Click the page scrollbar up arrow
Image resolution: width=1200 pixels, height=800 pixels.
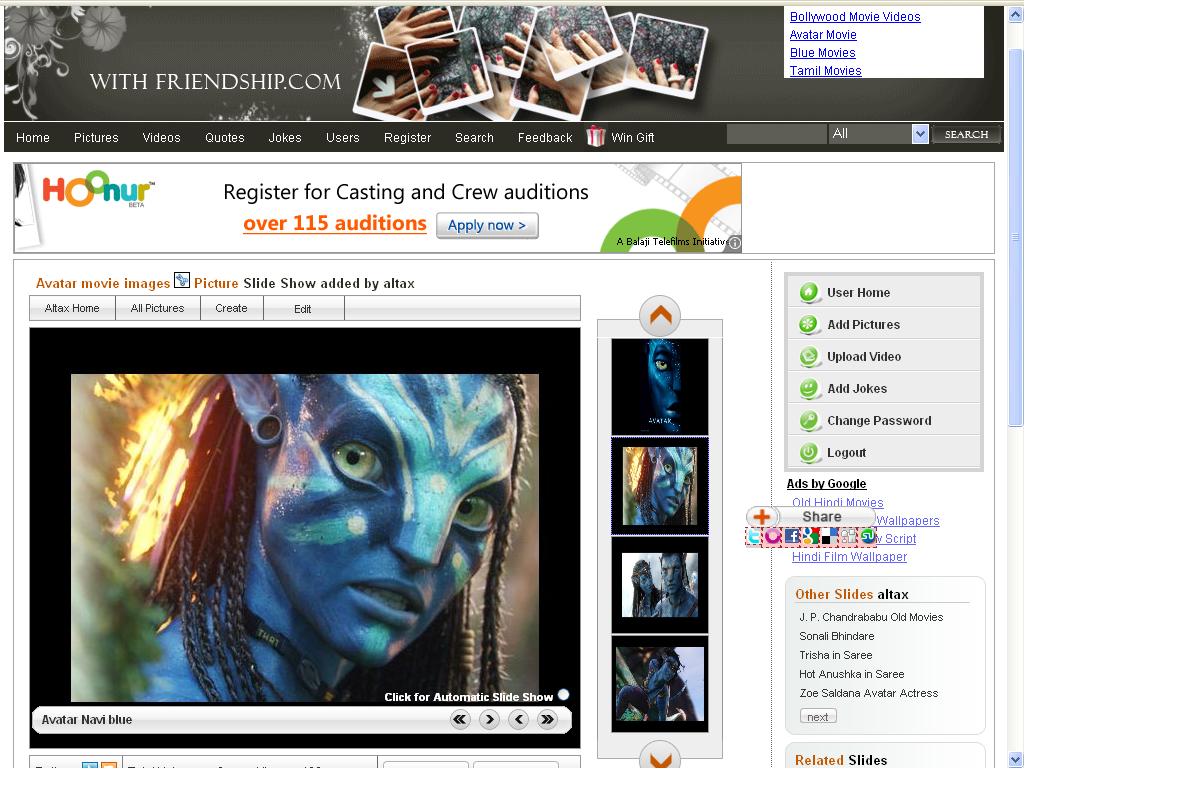pos(1015,15)
